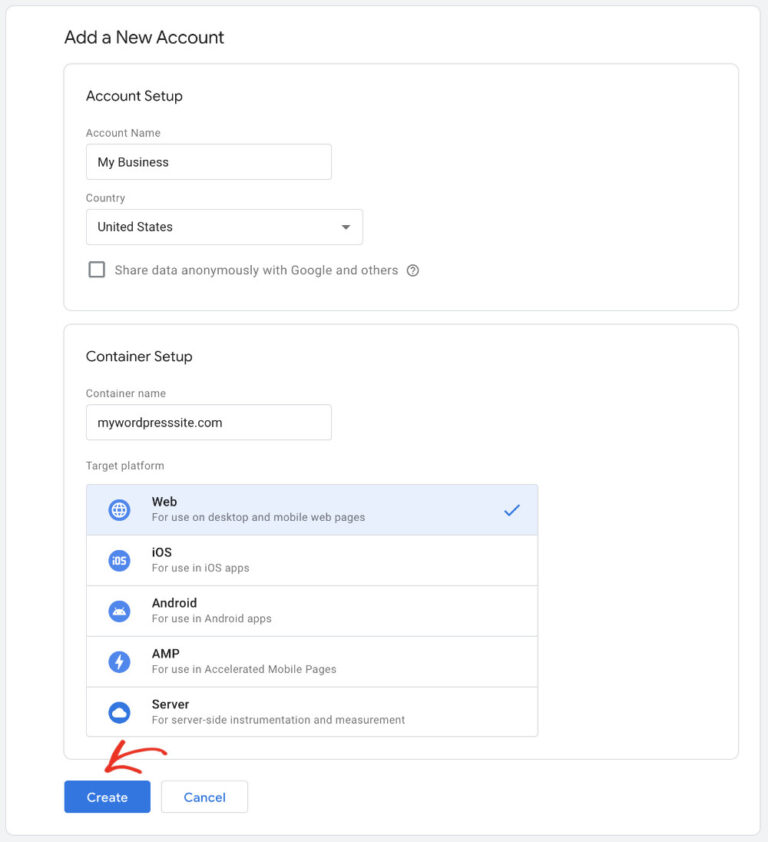This screenshot has width=768, height=842.
Task: Open the share data help tooltip icon
Action: tap(413, 270)
